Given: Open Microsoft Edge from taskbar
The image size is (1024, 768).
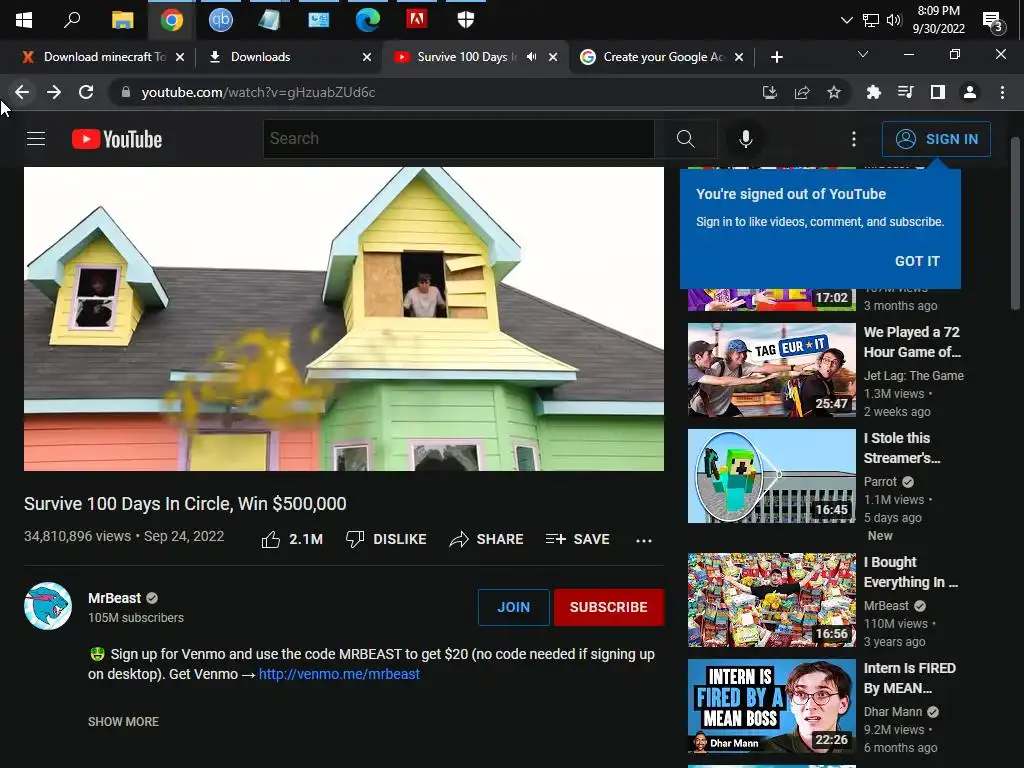Looking at the screenshot, I should pos(368,20).
